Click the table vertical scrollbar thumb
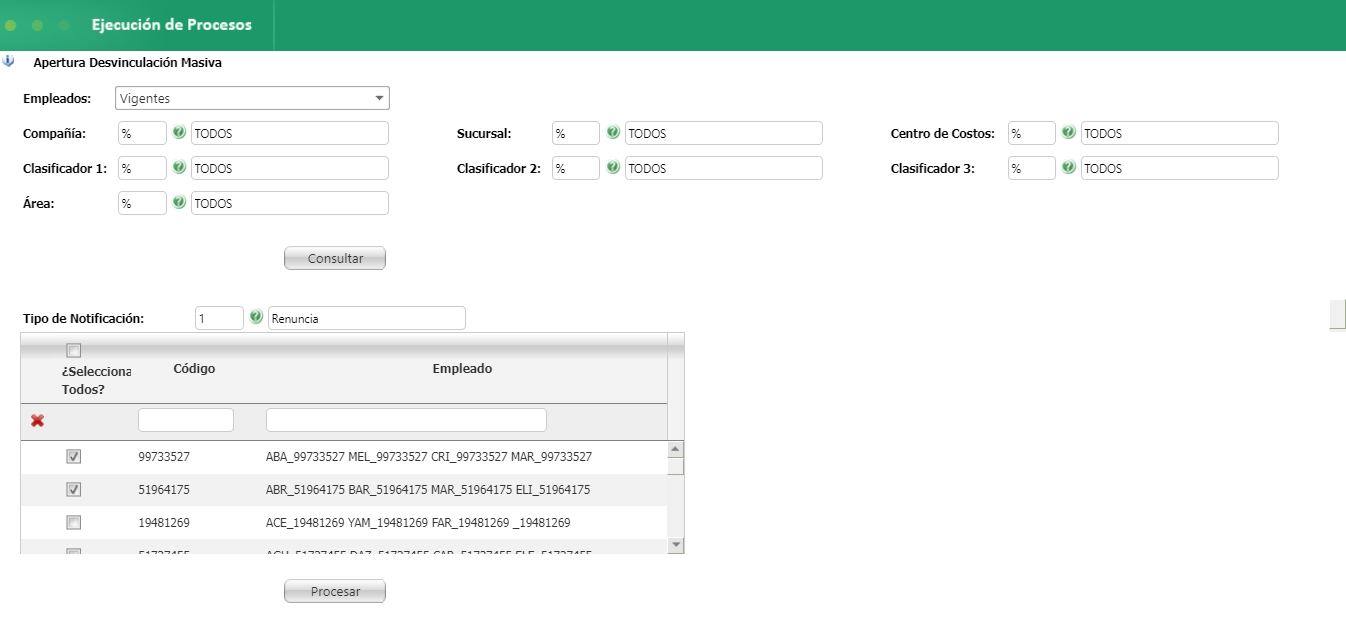Screen dimensions: 1346x627 tap(676, 466)
